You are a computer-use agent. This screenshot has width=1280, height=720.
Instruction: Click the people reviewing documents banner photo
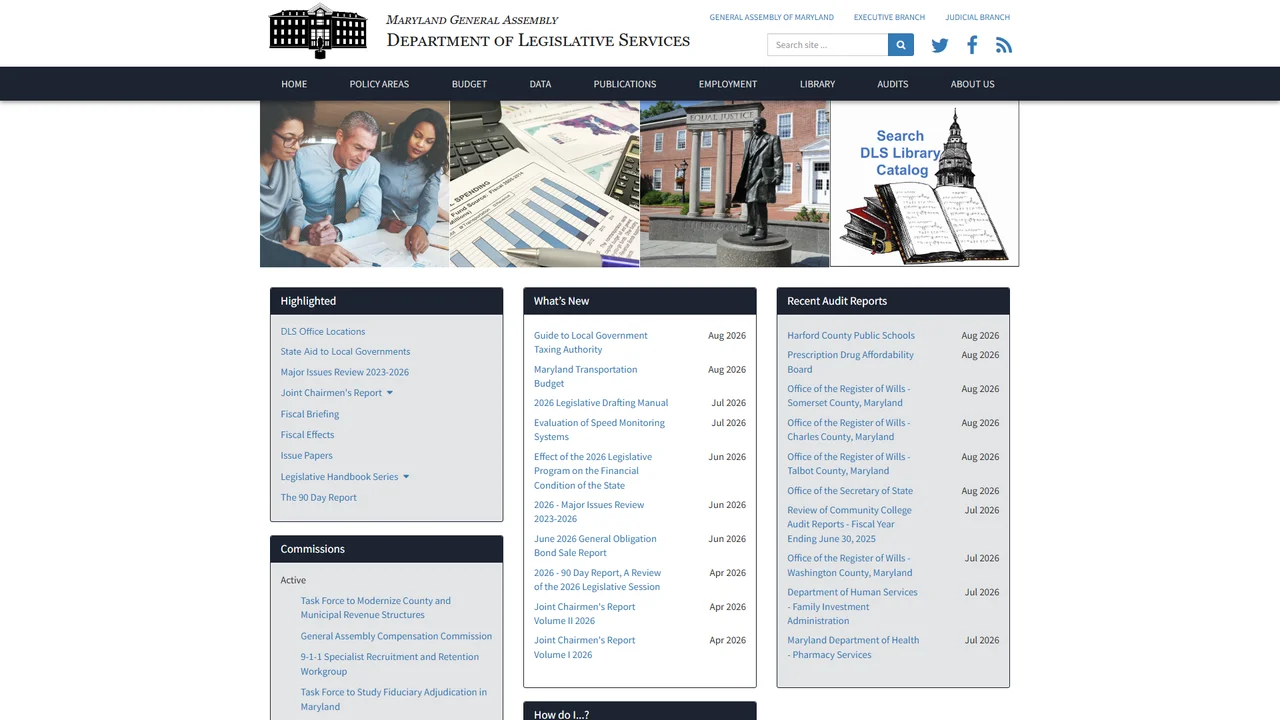(355, 184)
